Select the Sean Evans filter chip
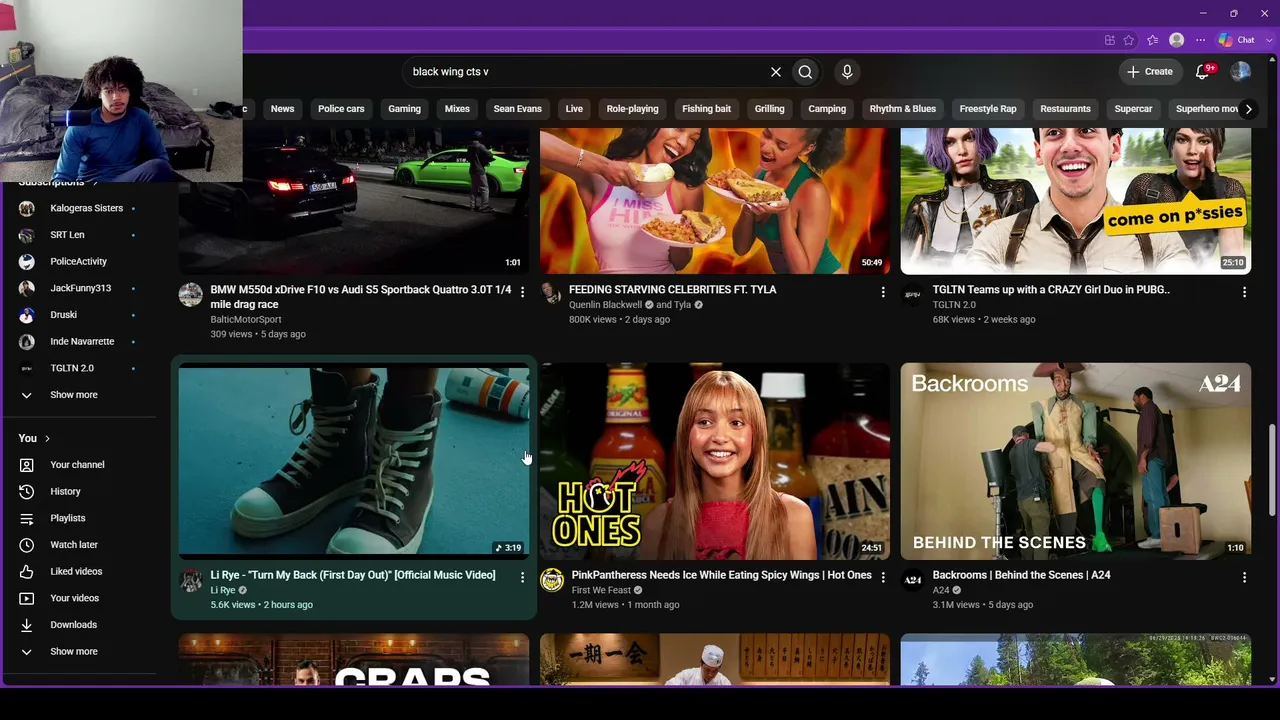 pos(517,109)
